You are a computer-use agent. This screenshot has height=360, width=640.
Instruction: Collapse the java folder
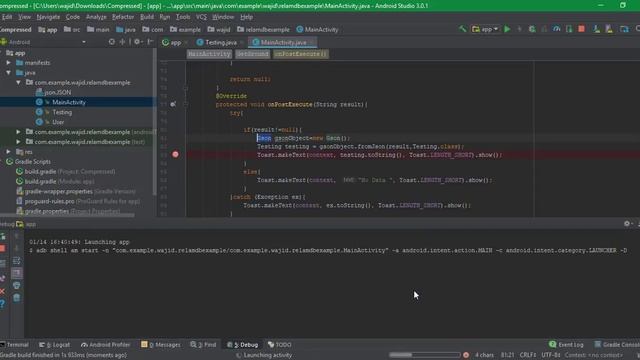8,73
